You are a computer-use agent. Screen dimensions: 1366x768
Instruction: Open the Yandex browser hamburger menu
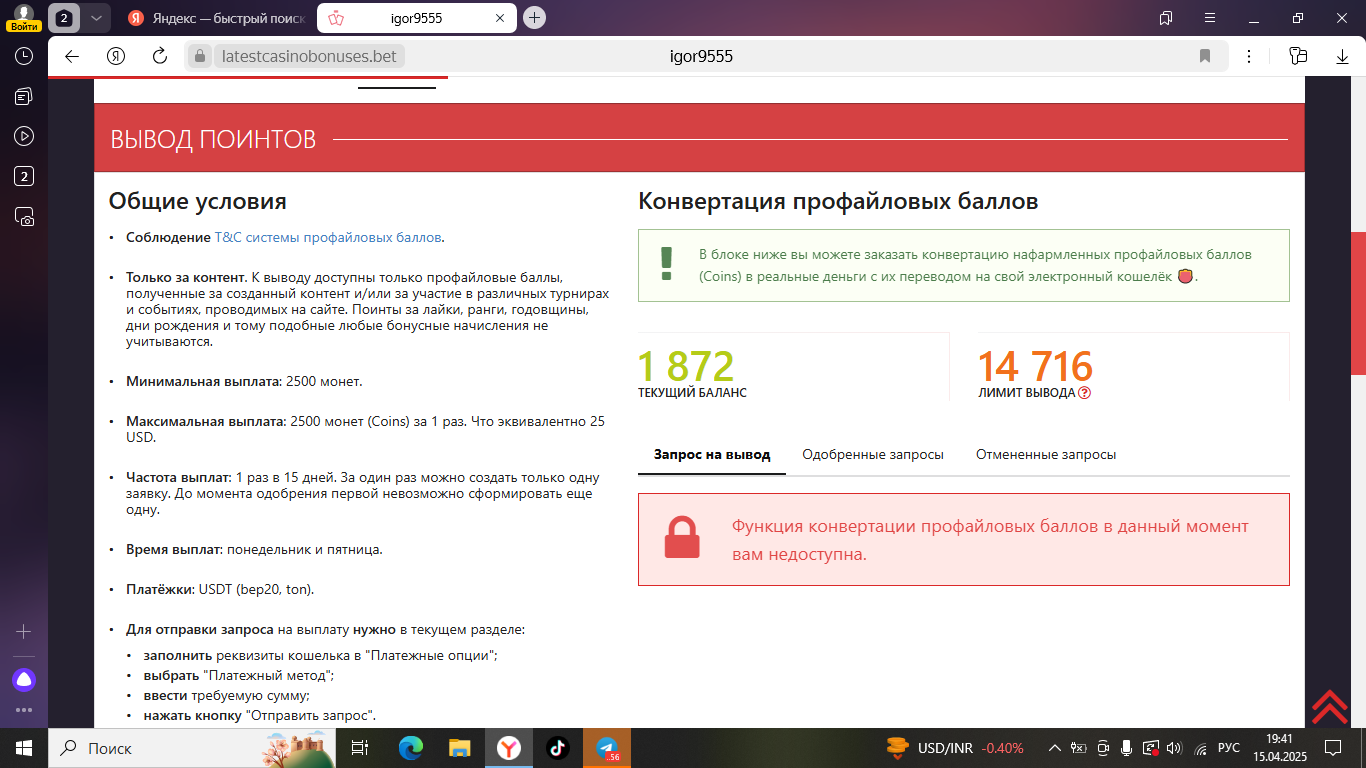click(1209, 18)
